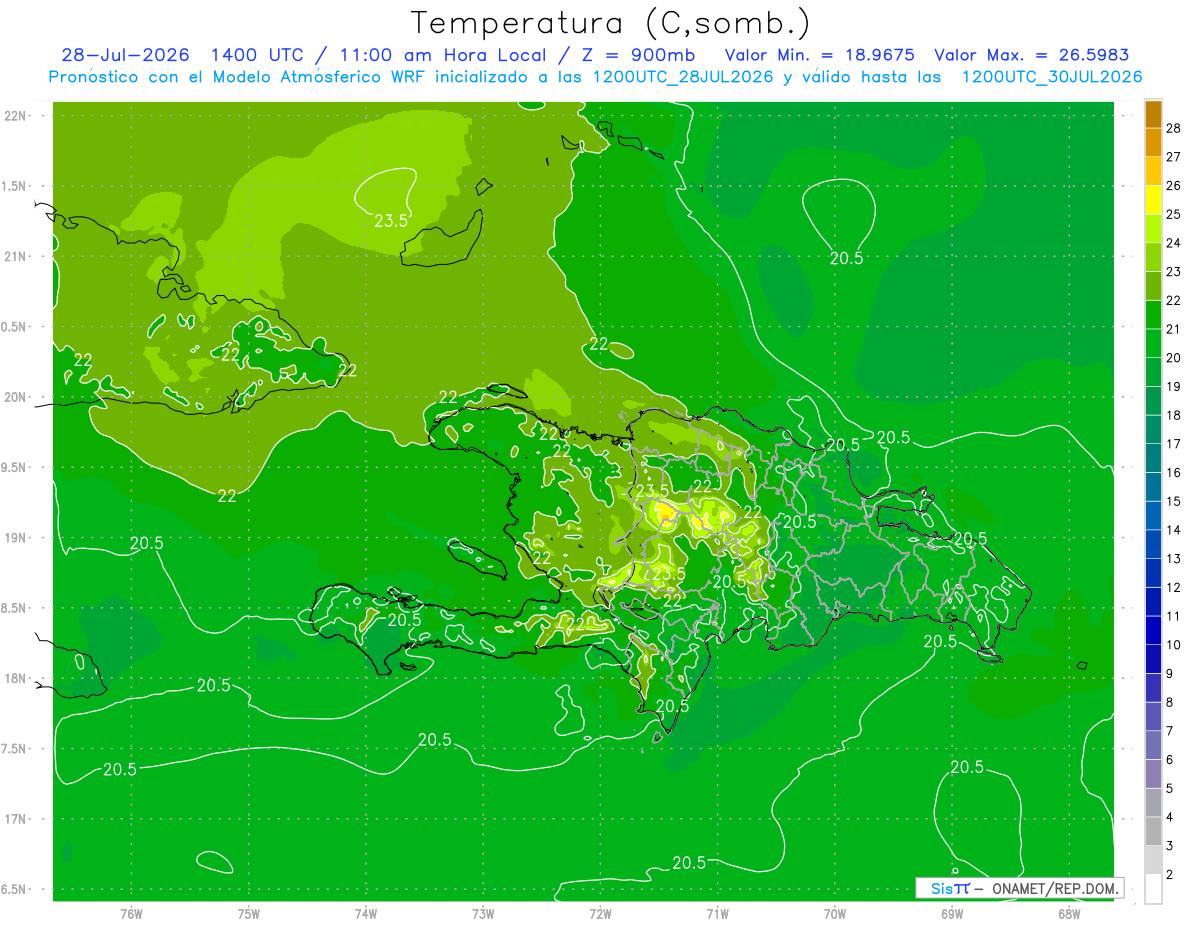Screen dimensions: 1200x927
Task: Click the "74W" longitude axis label
Action: [366, 914]
